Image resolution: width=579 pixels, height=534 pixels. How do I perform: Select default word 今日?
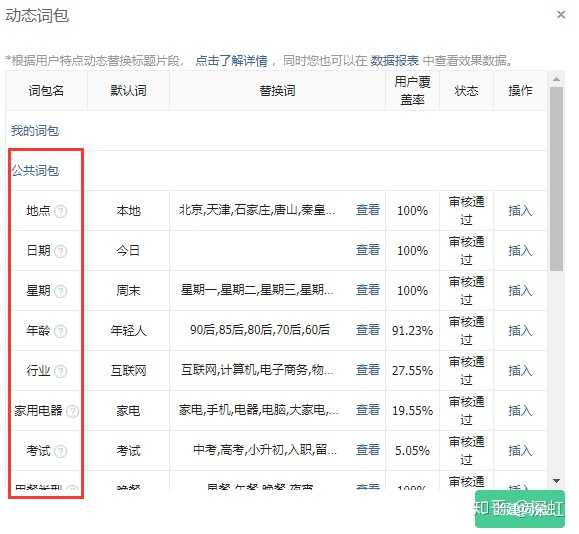[128, 250]
